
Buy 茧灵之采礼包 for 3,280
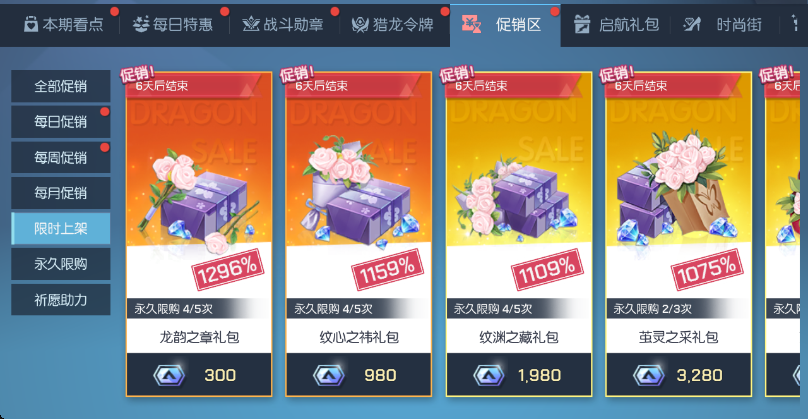[x=679, y=375]
